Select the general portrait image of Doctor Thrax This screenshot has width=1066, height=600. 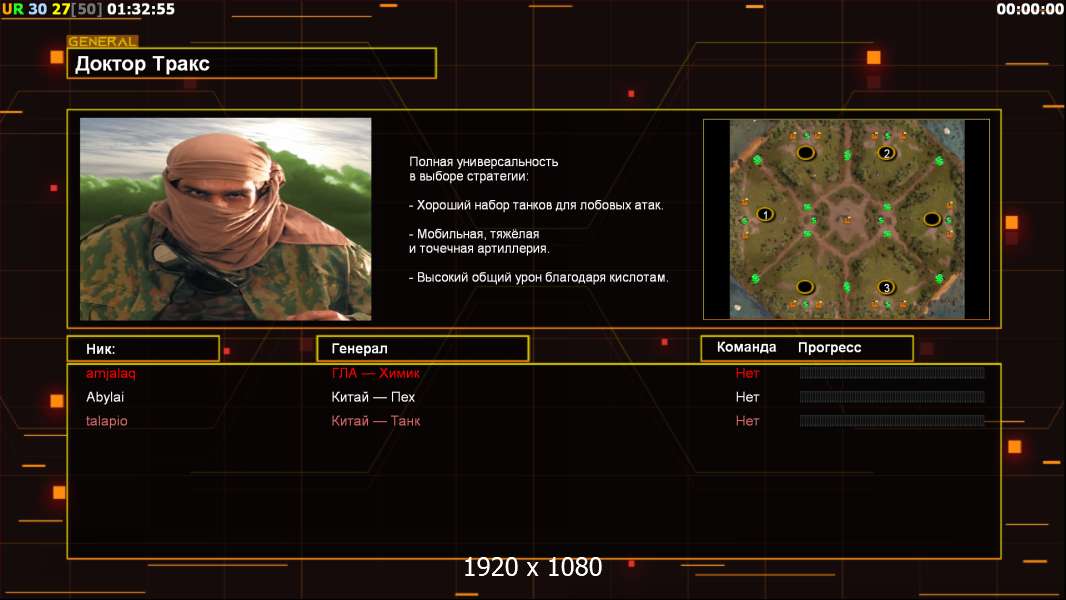[226, 219]
